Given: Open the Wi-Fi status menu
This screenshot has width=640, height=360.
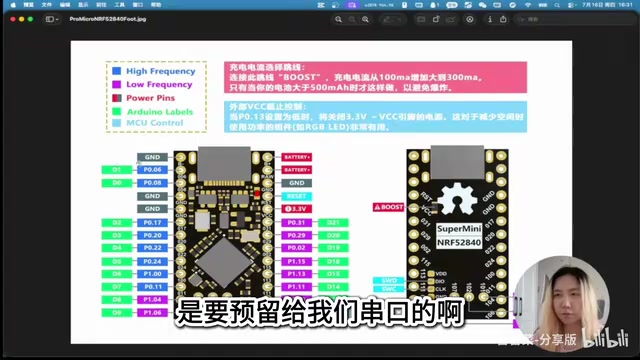Looking at the screenshot, I should point(528,5).
